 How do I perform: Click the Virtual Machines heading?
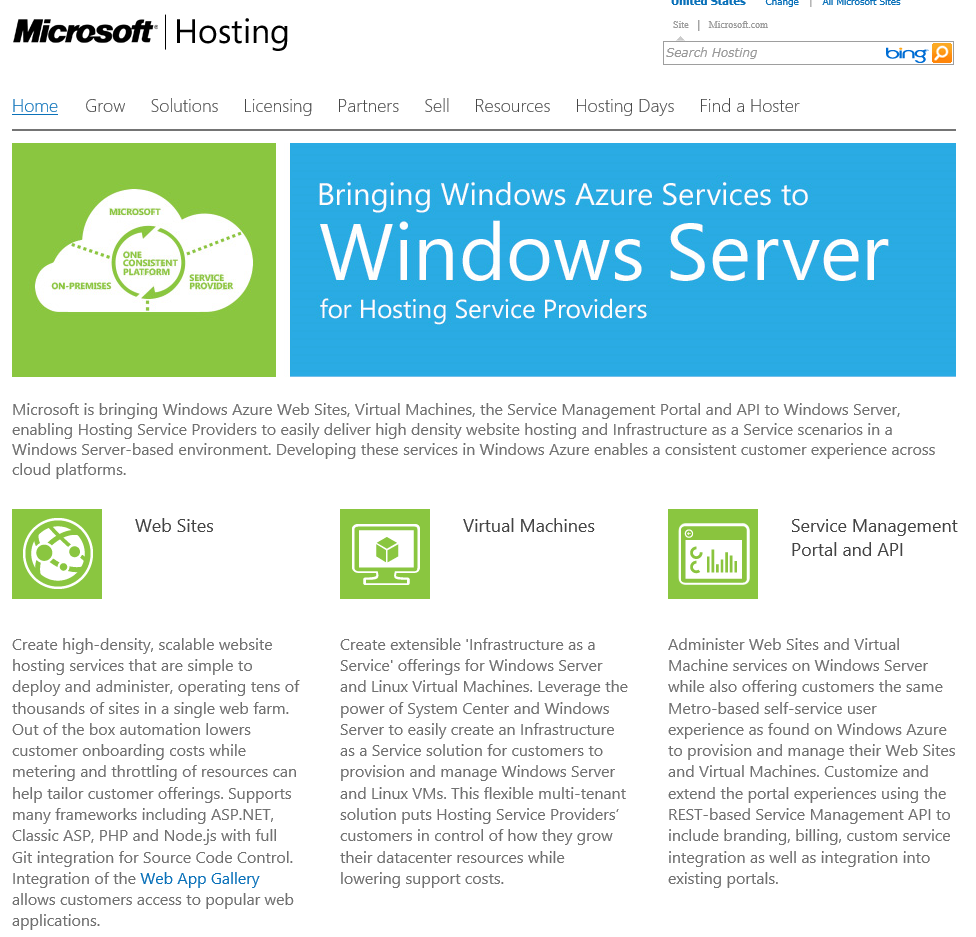pyautogui.click(x=528, y=526)
